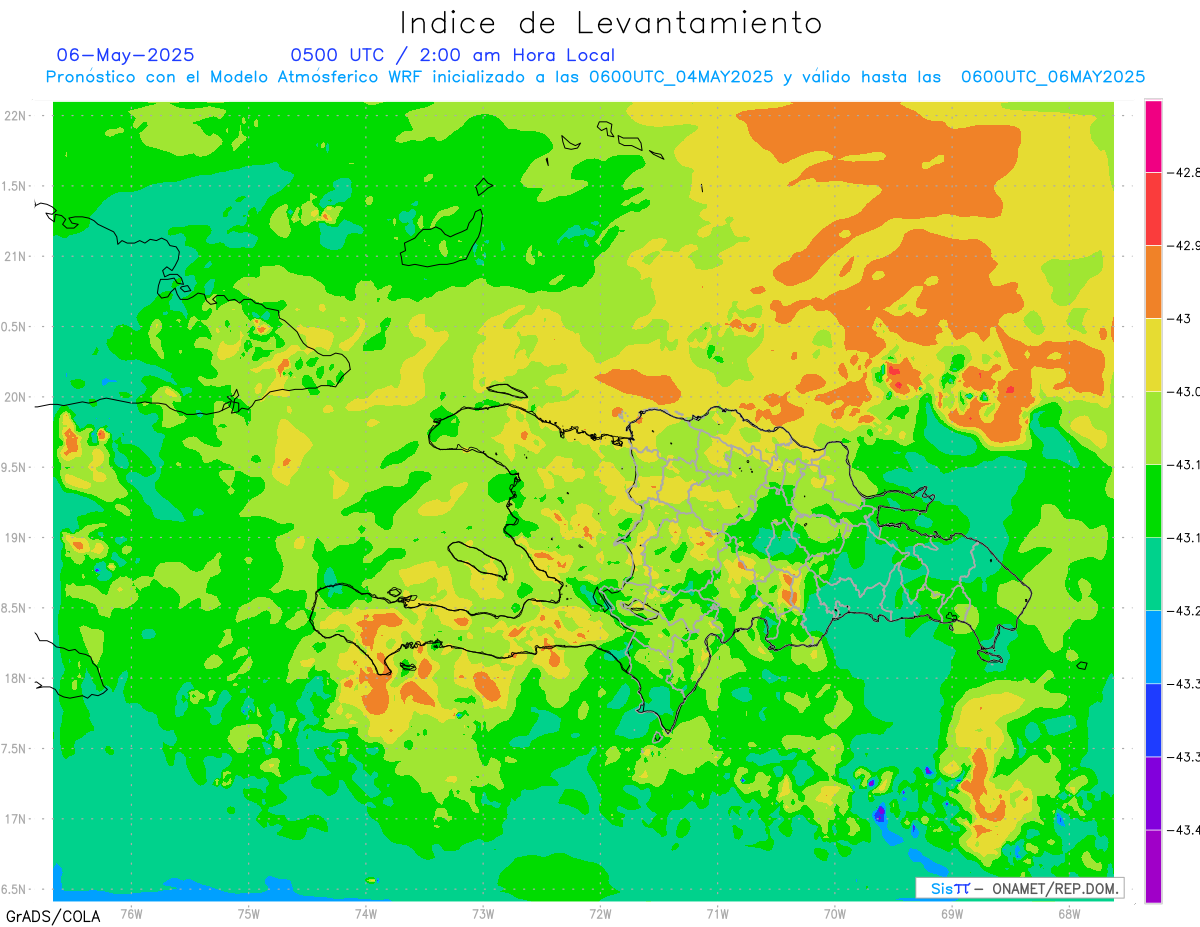Image resolution: width=1200 pixels, height=927 pixels.
Task: Click the '76W' longitude label
Action: coord(131,914)
